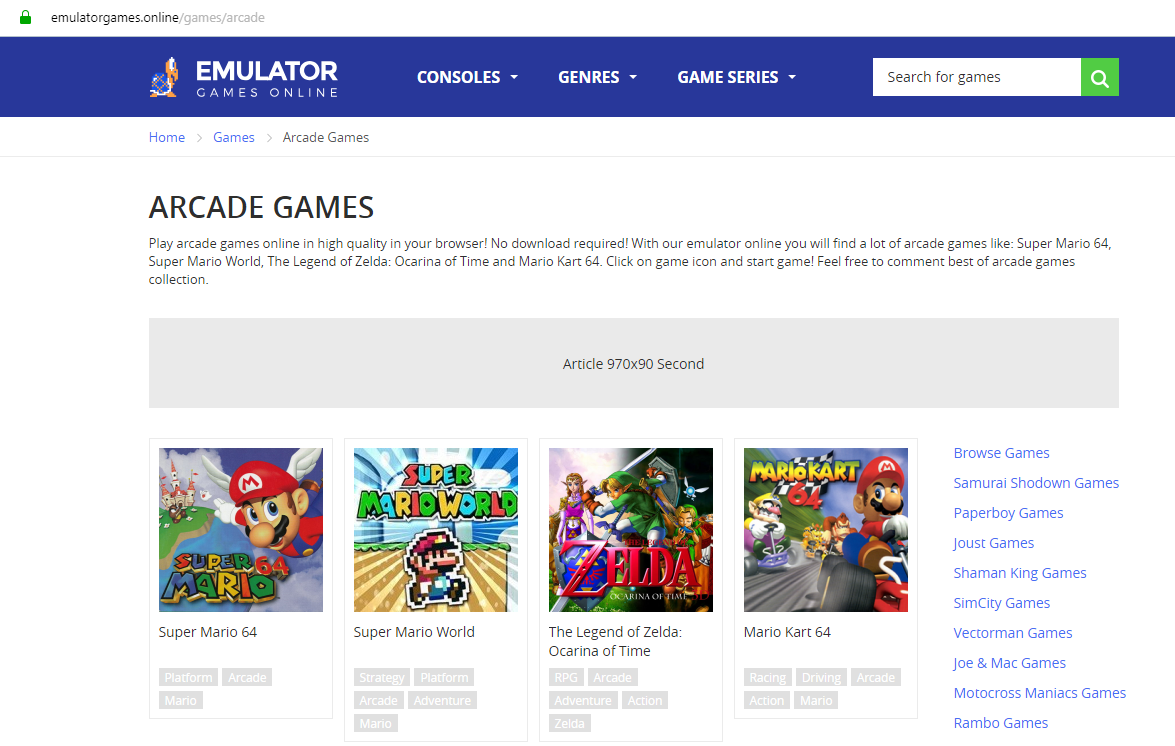
Task: Open the Samurai Shodown Games link
Action: tap(1036, 483)
